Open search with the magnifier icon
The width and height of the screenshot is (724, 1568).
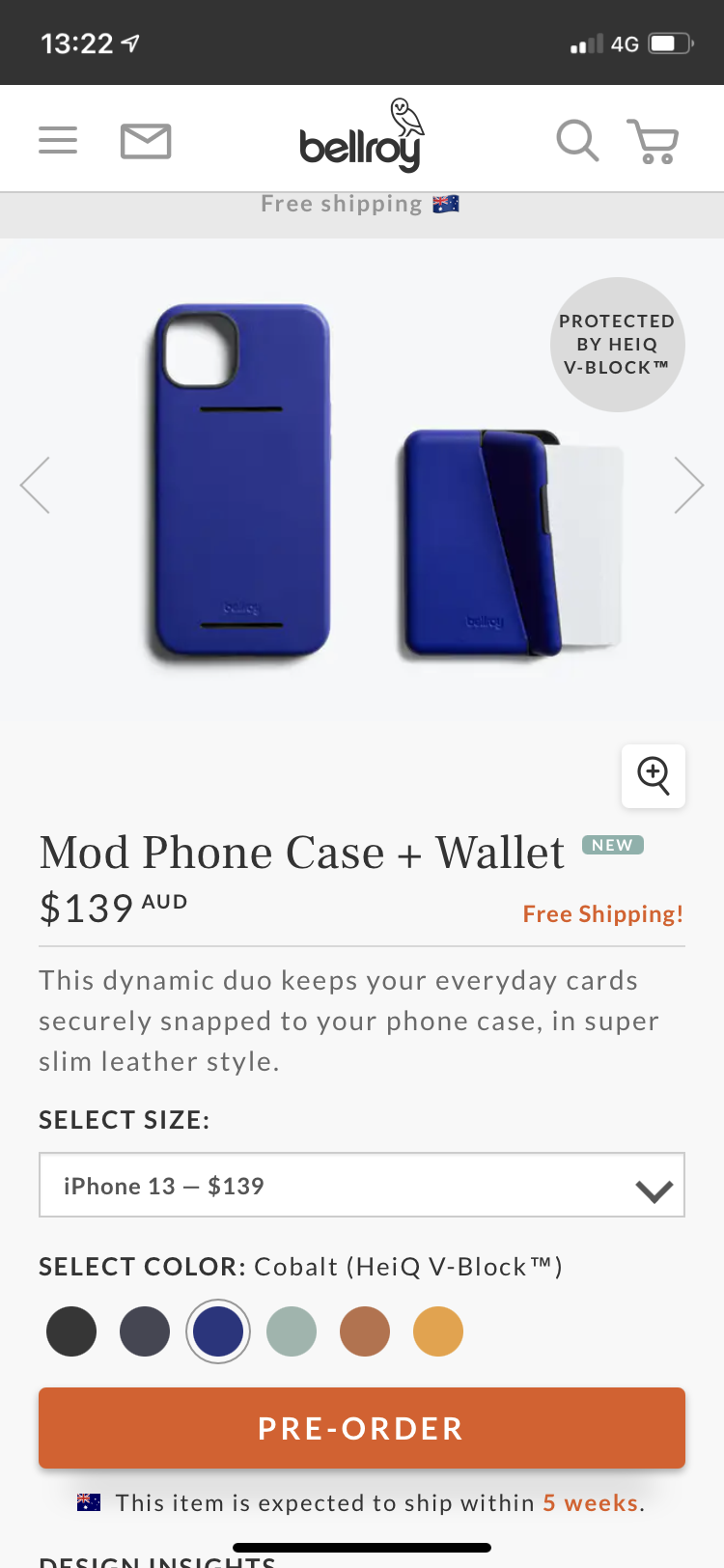577,141
